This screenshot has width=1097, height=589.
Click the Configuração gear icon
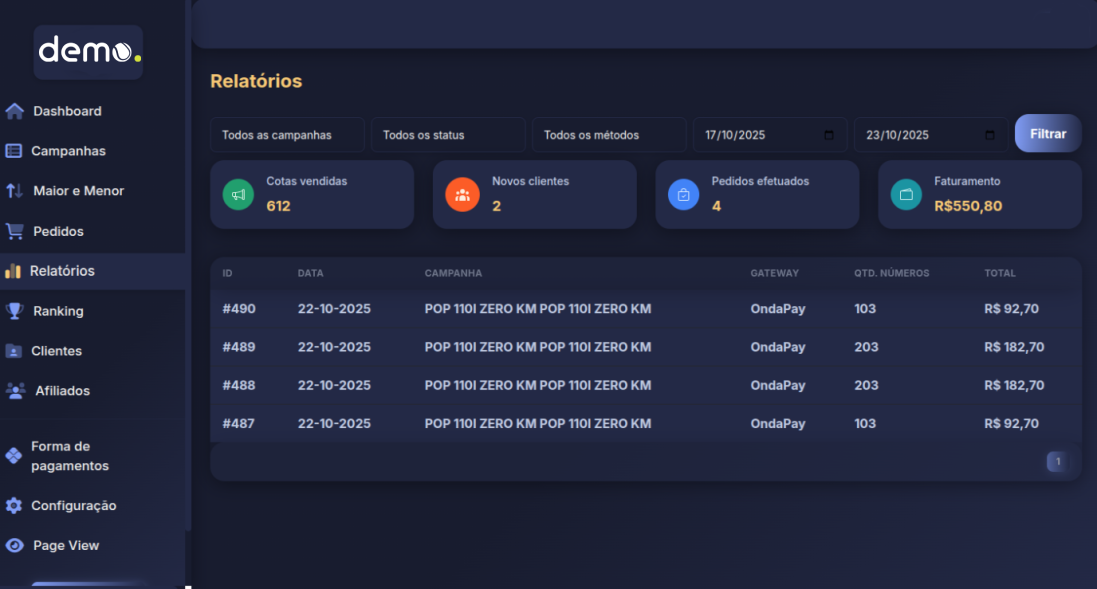14,506
